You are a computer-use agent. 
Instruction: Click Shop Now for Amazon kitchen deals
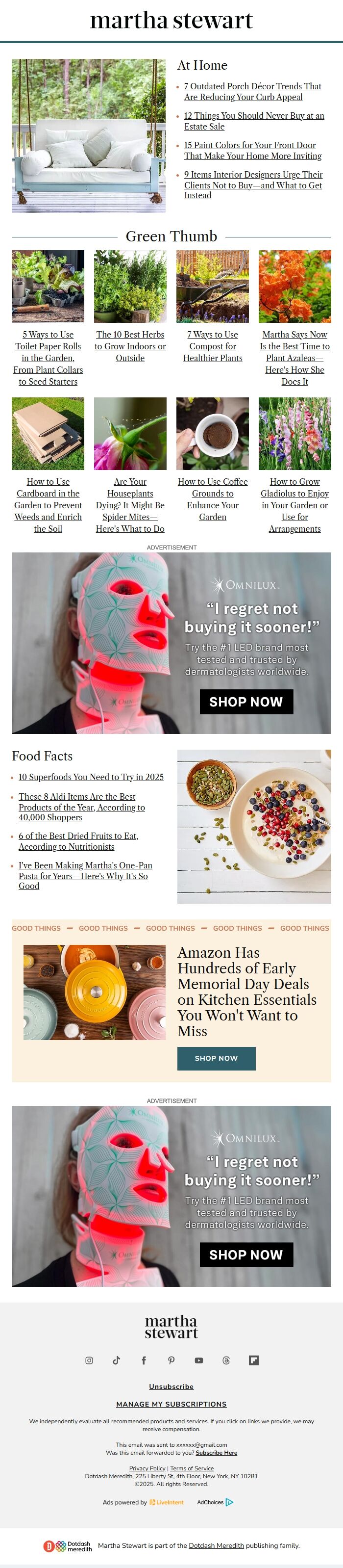(216, 1059)
